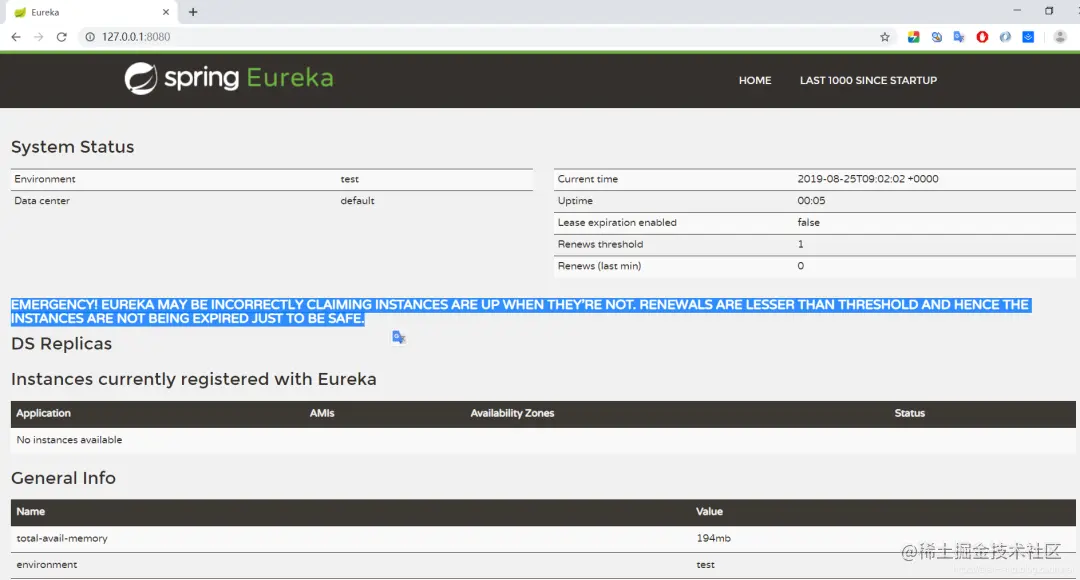The image size is (1080, 580).
Task: Open the gray-blue ring extension icon
Action: [x=1006, y=37]
